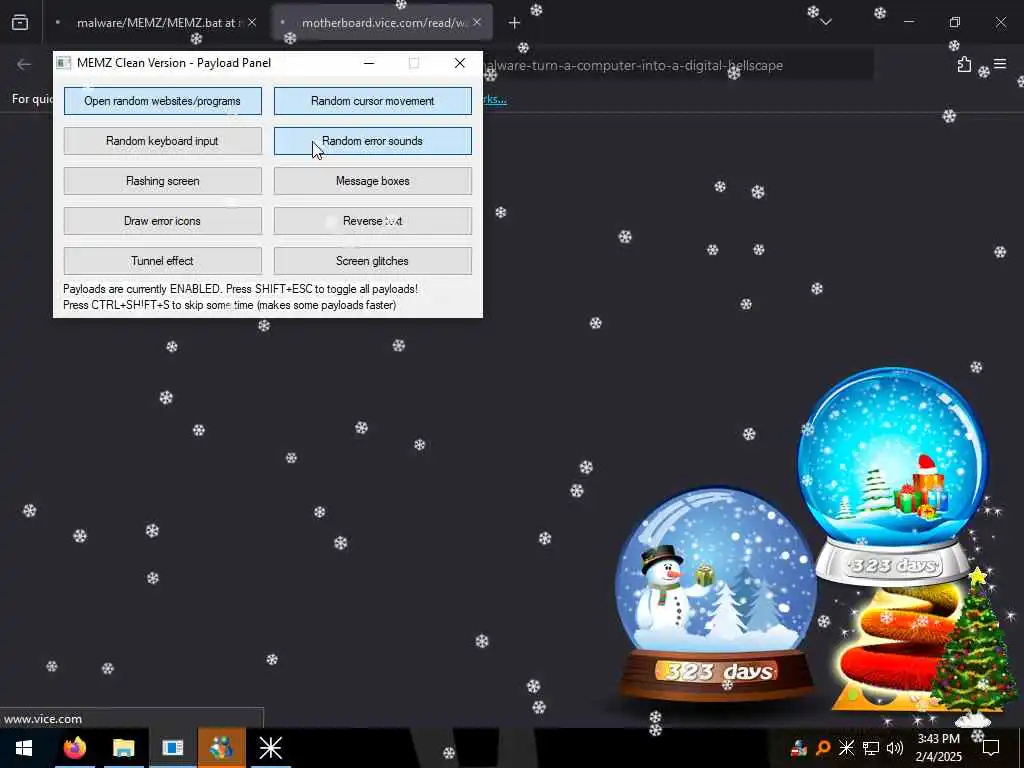Viewport: 1024px width, 768px height.
Task: Click the snowman snow globe widget
Action: pyautogui.click(x=716, y=594)
